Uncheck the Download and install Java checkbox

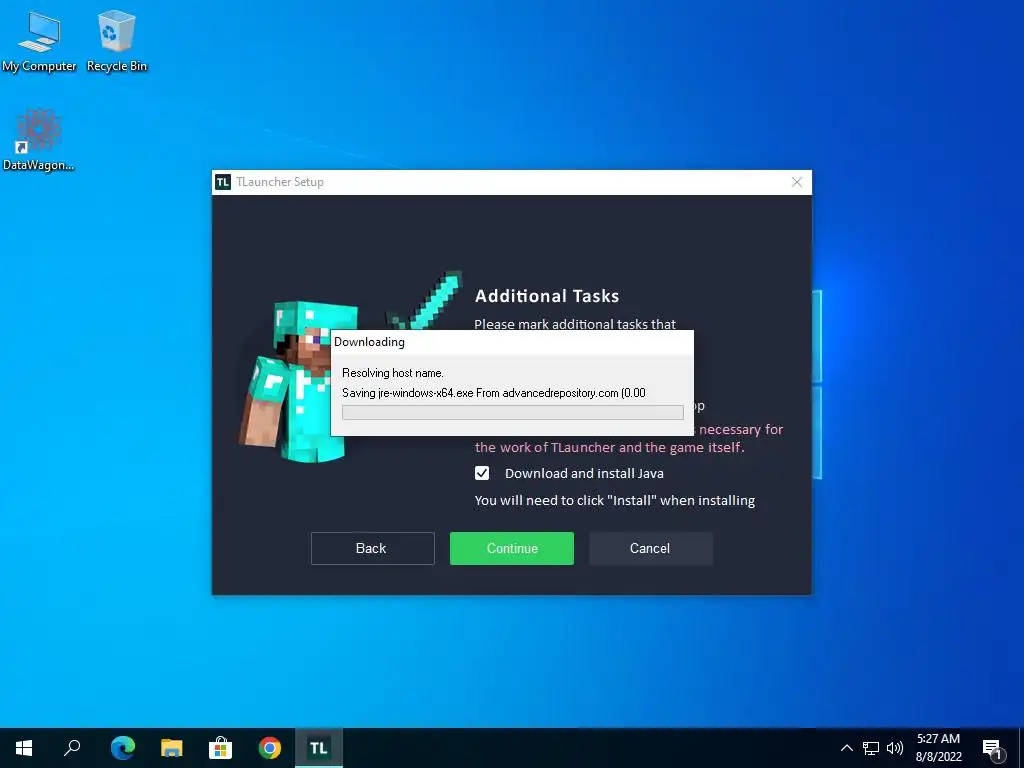[482, 473]
